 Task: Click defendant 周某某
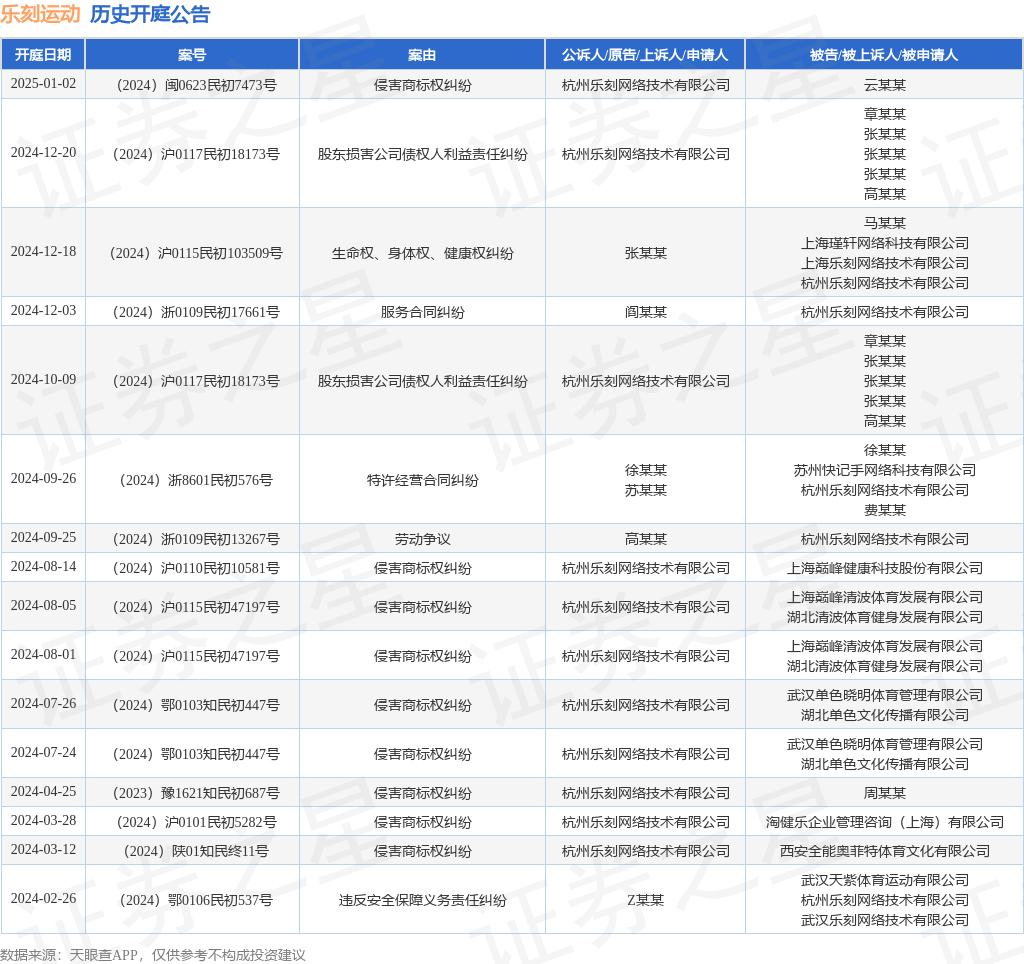click(884, 793)
